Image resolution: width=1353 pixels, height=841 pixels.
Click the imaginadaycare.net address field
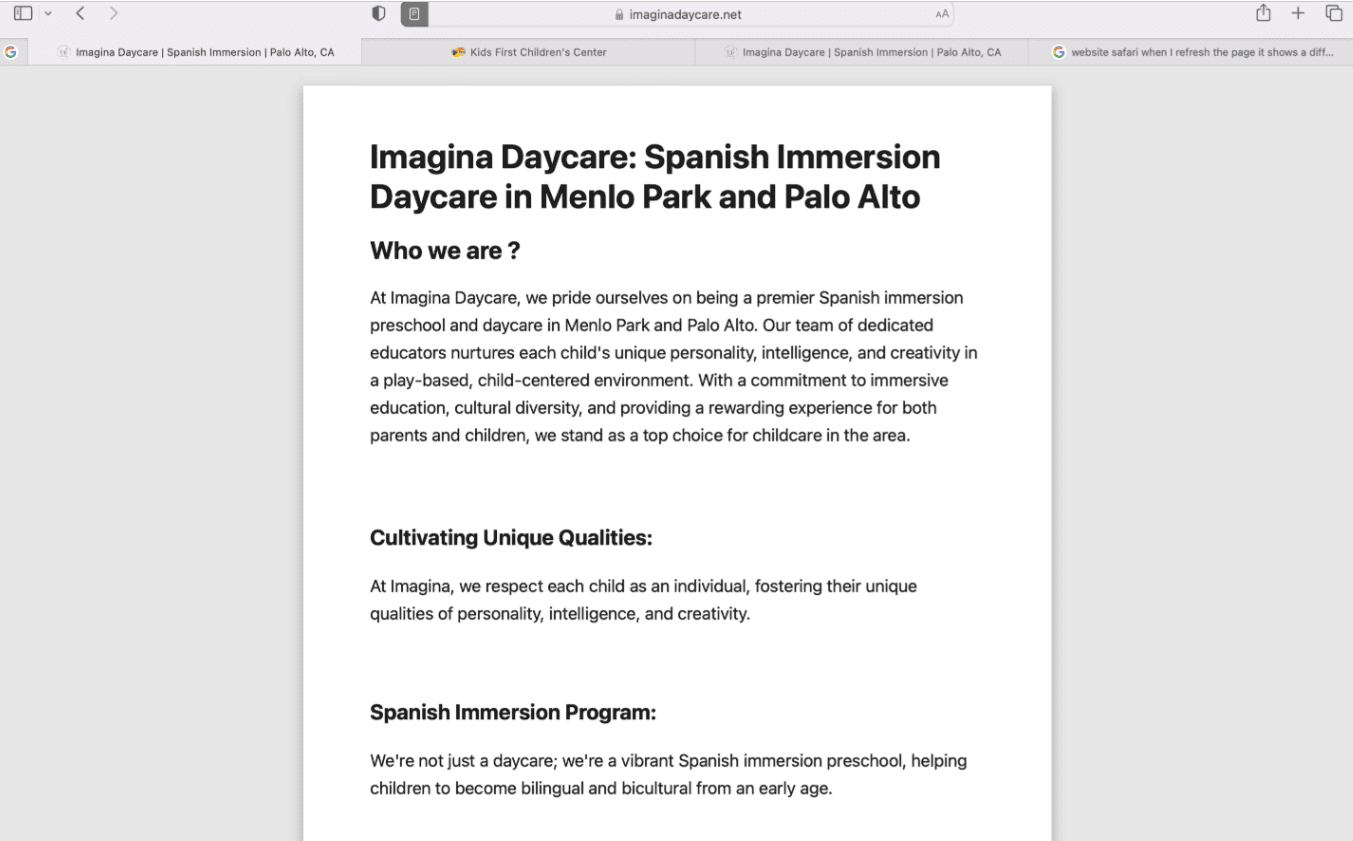tap(679, 14)
